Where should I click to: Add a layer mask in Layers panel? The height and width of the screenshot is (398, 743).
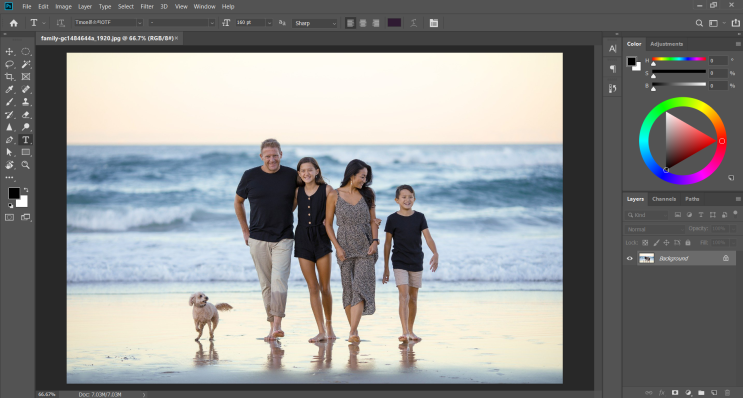[675, 393]
